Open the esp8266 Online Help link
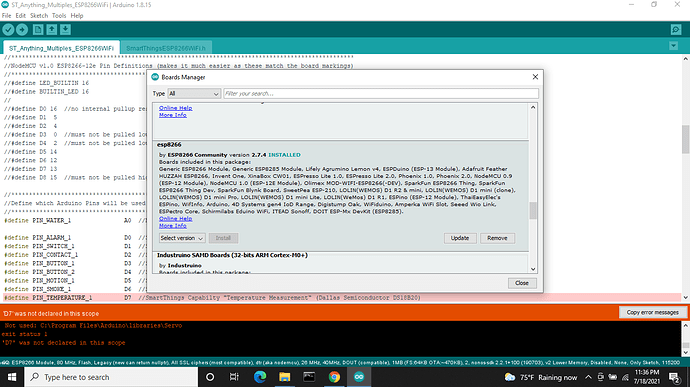Image resolution: width=690 pixels, height=387 pixels. click(x=176, y=218)
